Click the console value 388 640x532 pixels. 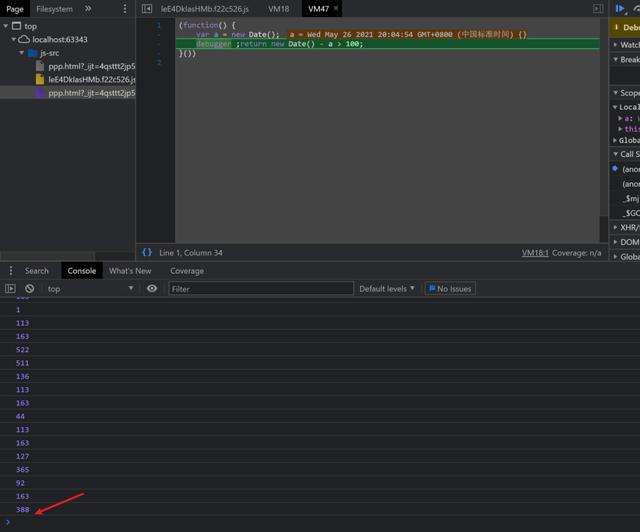22,510
